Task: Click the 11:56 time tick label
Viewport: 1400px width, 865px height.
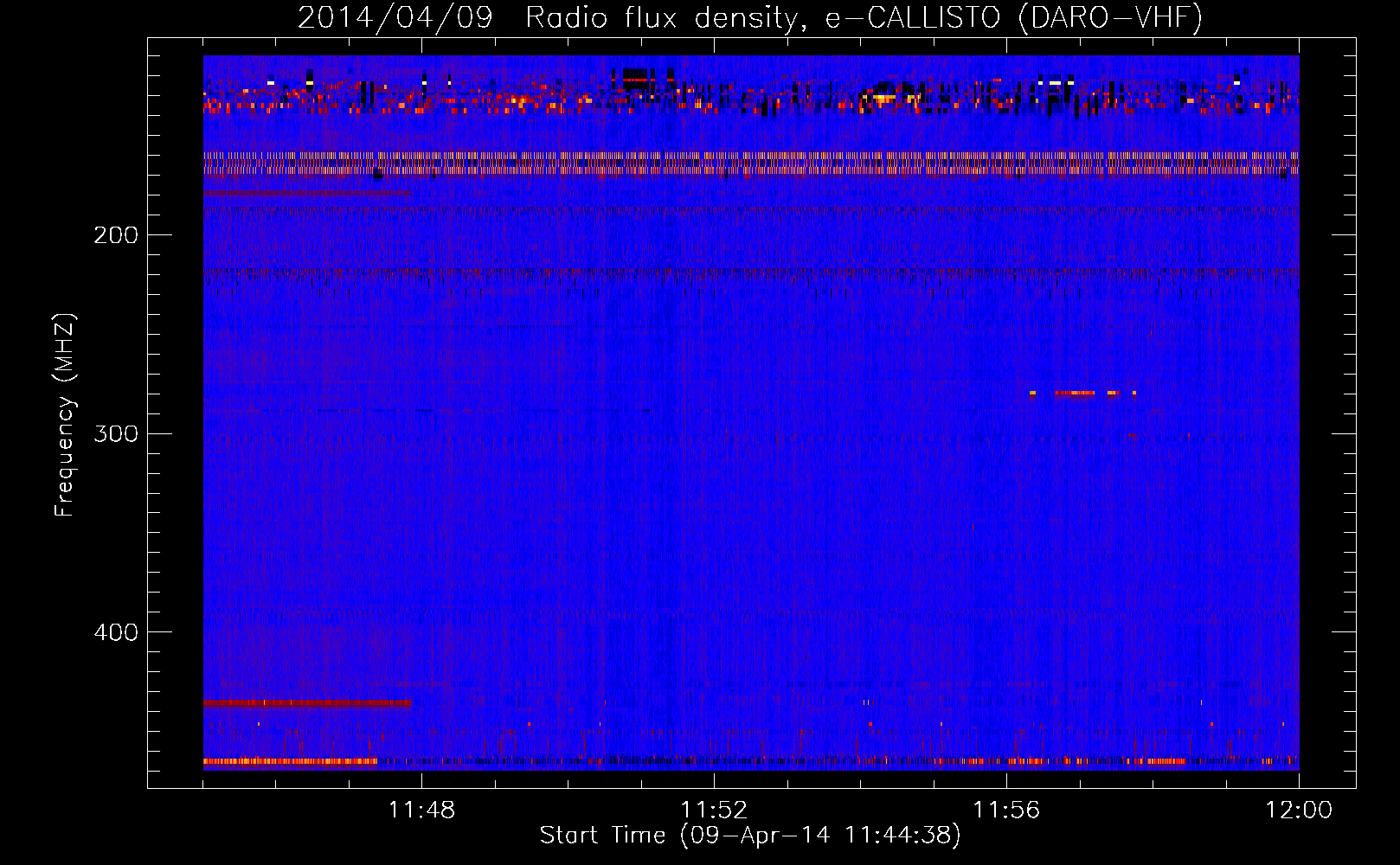Action: [x=1006, y=811]
